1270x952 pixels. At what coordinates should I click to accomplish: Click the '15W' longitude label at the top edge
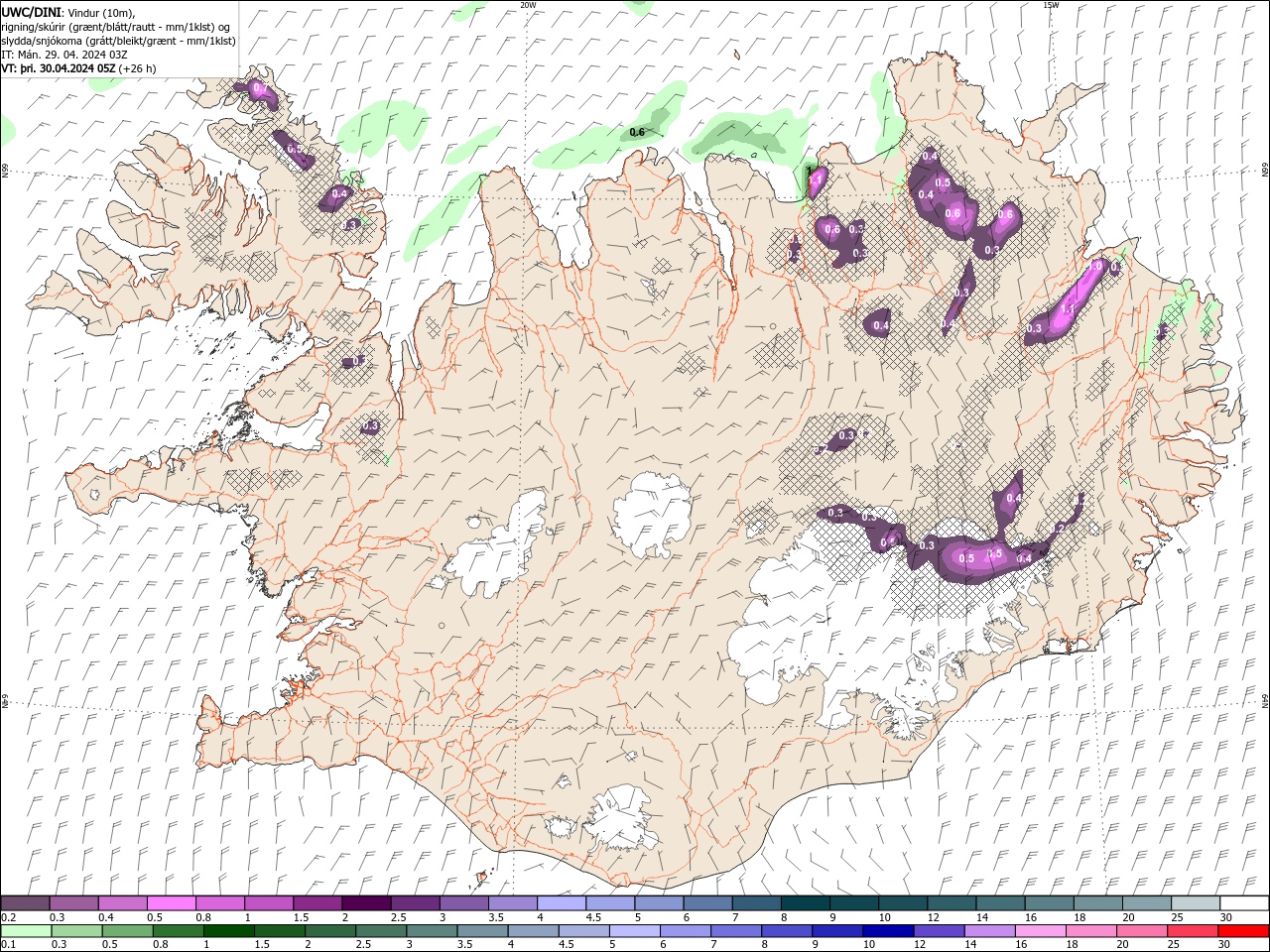(x=1051, y=5)
